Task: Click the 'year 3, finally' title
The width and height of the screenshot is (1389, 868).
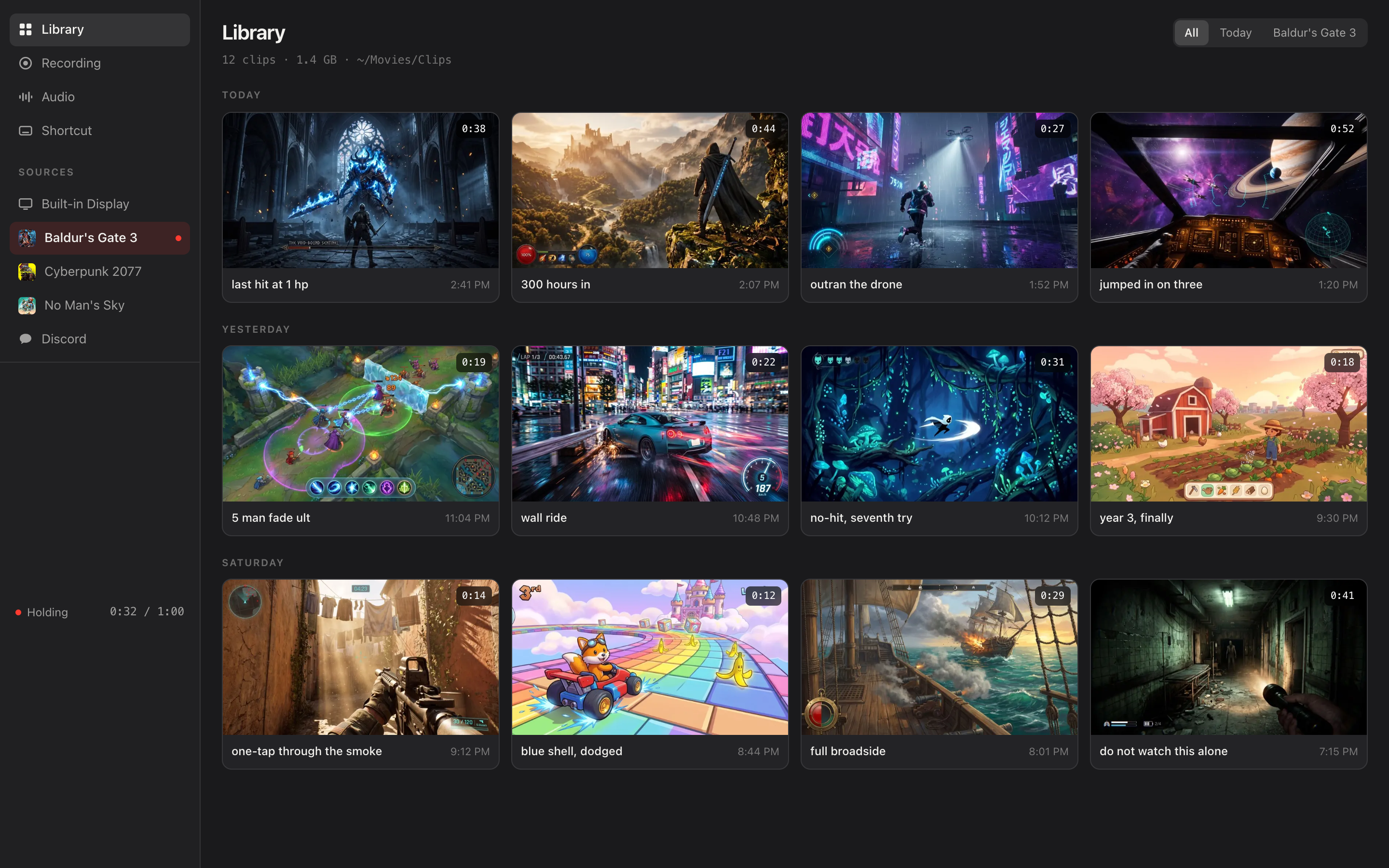Action: (x=1136, y=518)
